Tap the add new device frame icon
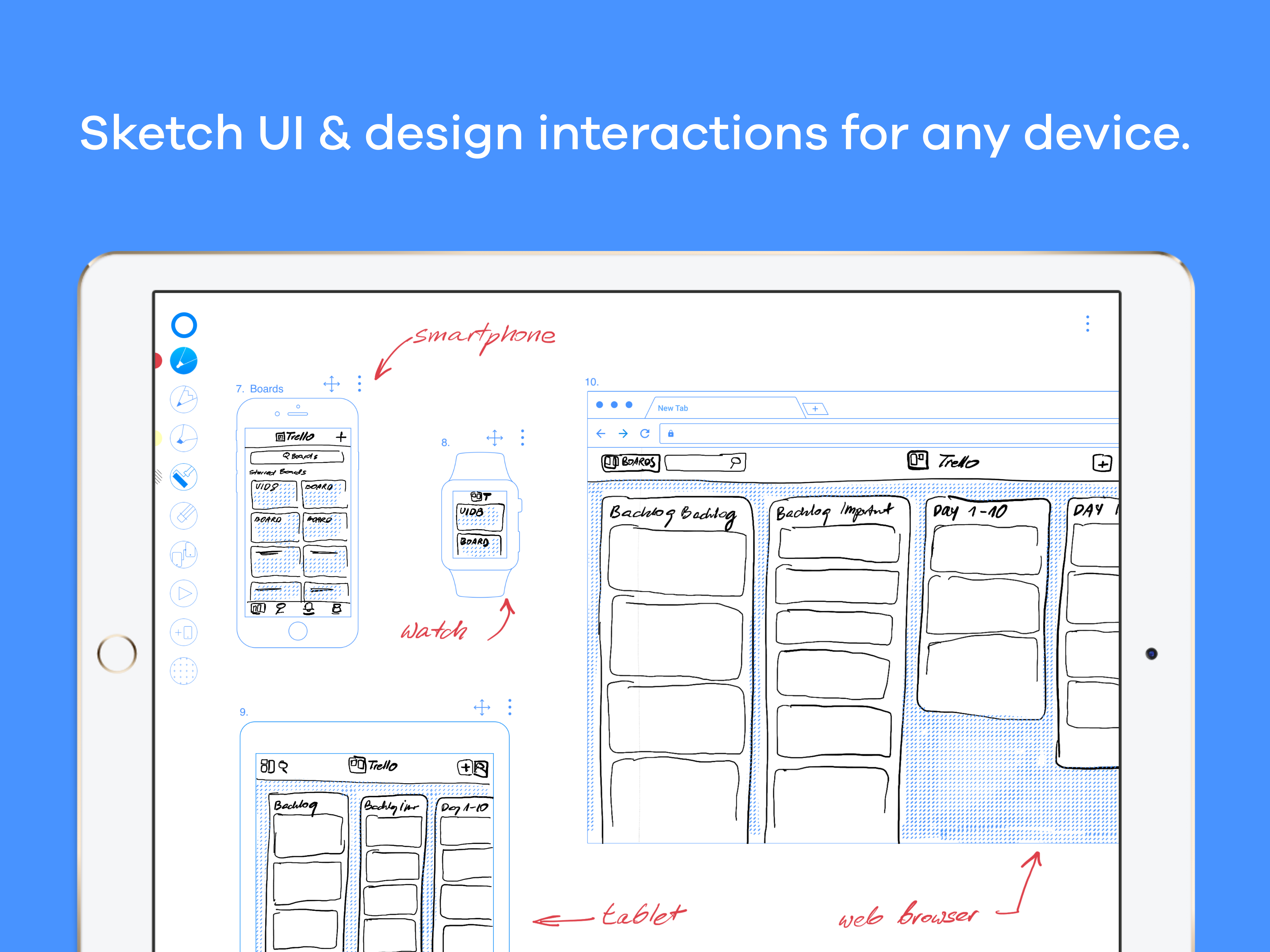This screenshot has height=952, width=1270. click(x=184, y=632)
